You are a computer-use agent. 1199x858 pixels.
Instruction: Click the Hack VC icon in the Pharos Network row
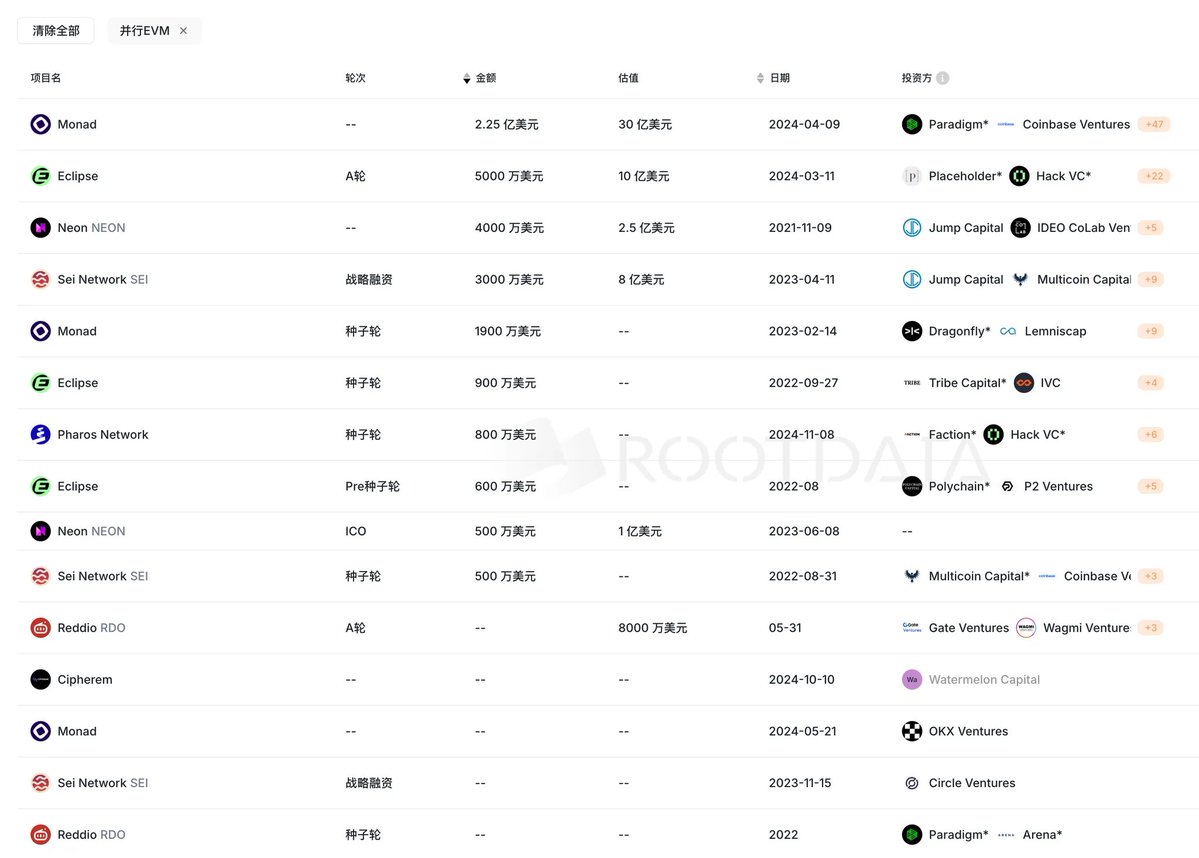point(993,434)
